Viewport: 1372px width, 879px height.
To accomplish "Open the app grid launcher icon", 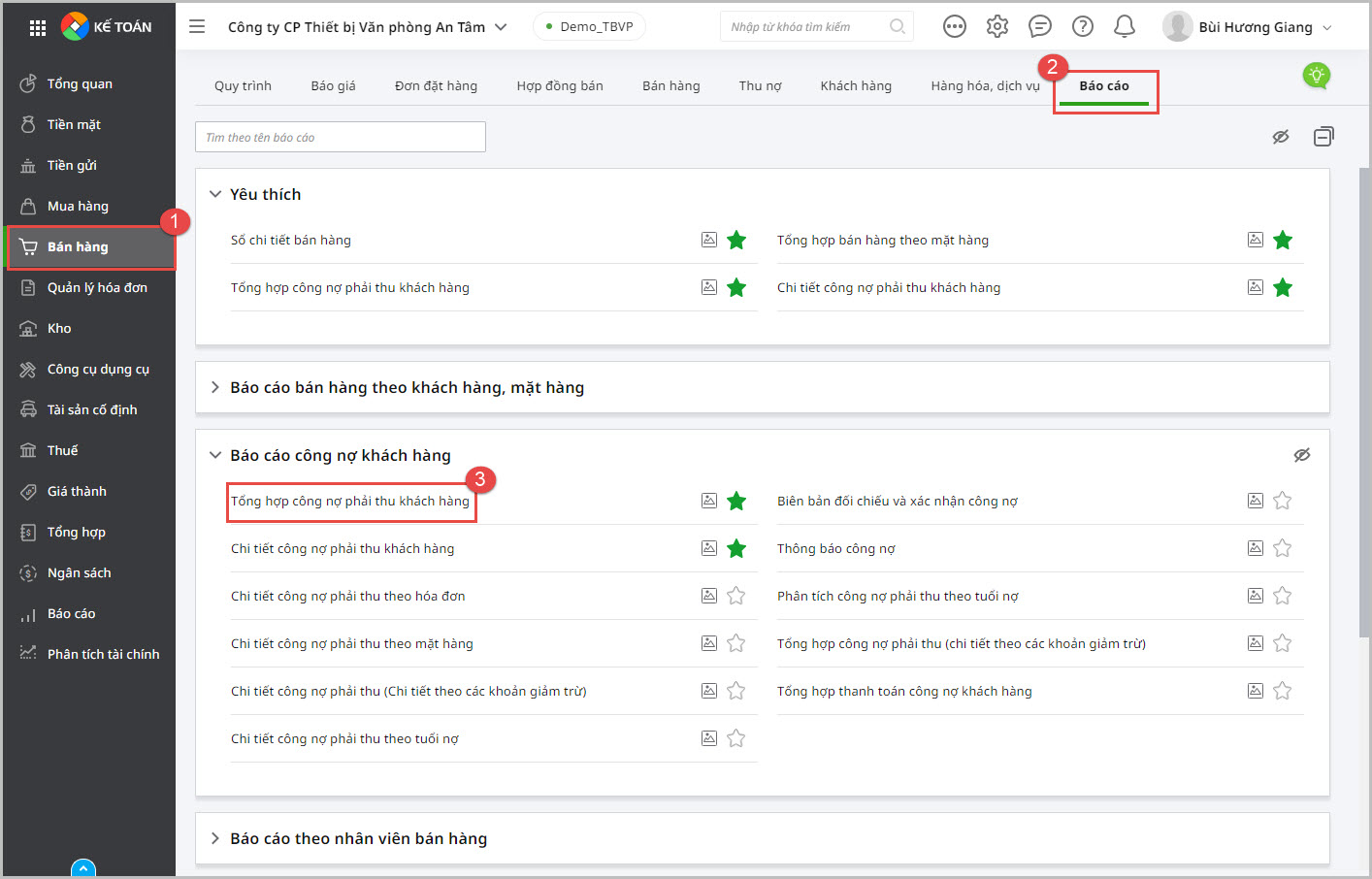I will [x=38, y=28].
